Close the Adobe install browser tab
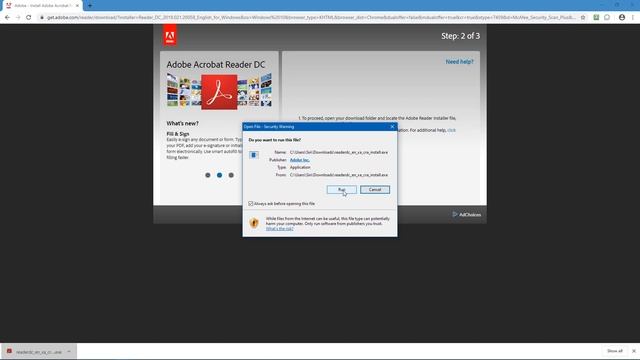The width and height of the screenshot is (640, 360). [x=77, y=6]
